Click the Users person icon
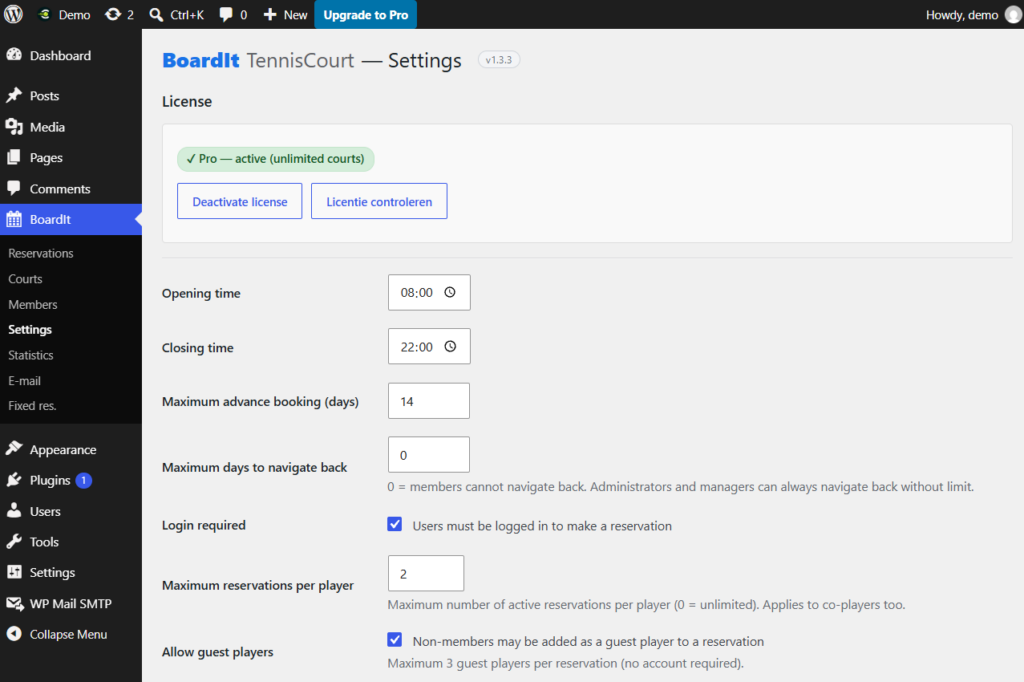Screen dimensions: 1024x682 point(14,511)
